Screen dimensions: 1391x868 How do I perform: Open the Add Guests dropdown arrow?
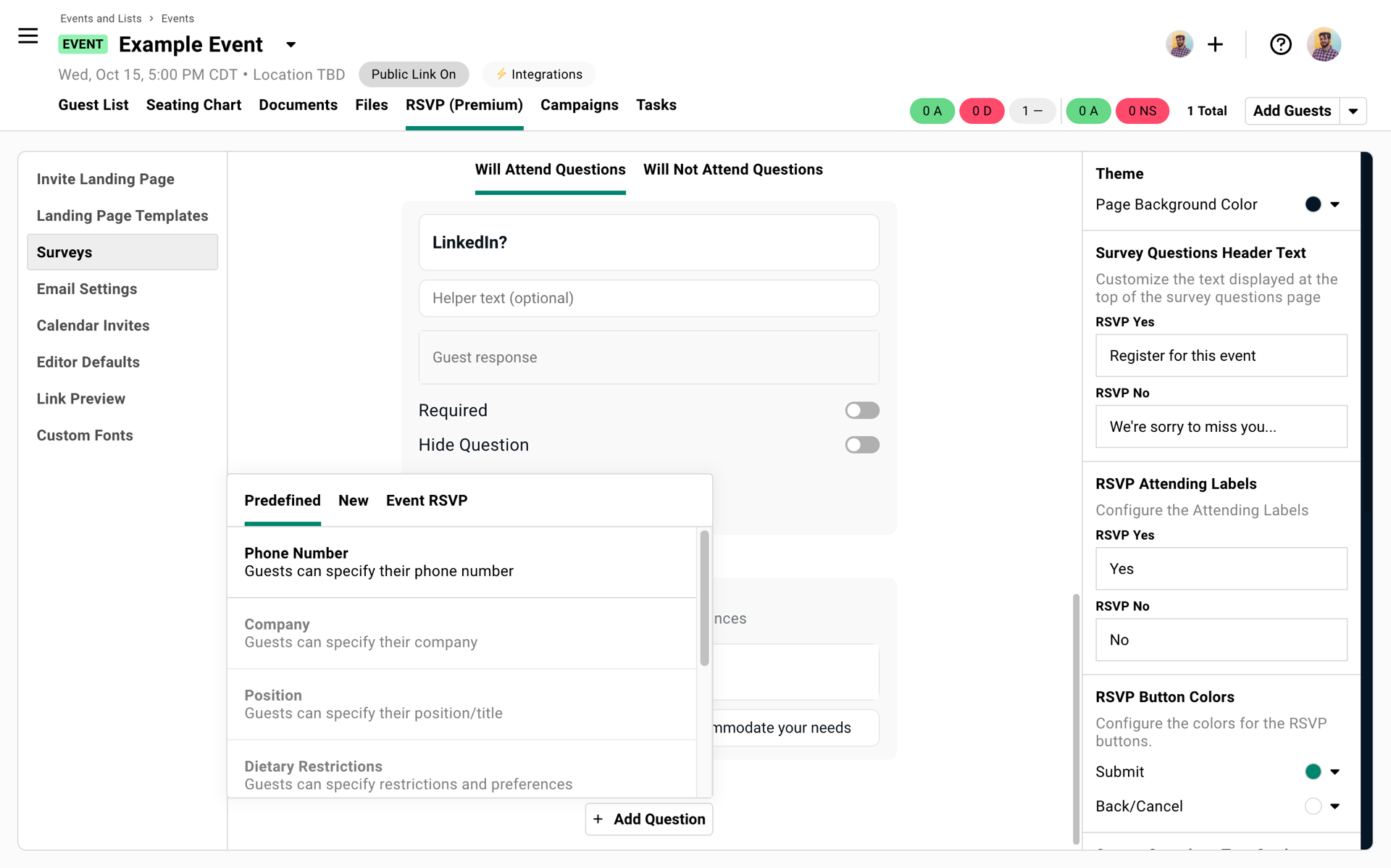pos(1353,112)
